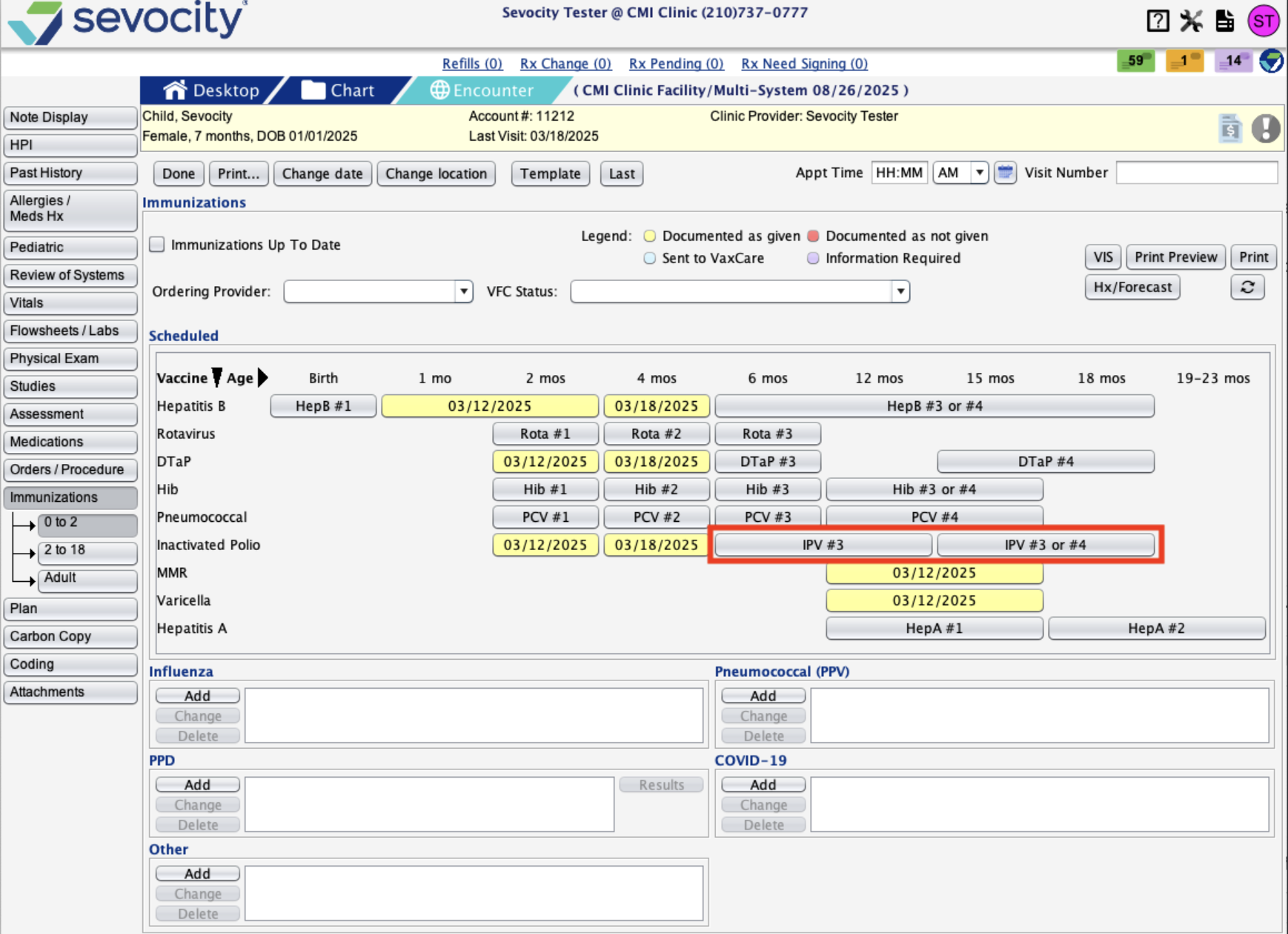This screenshot has height=934, width=1288.
Task: Click the Visit Number input field
Action: click(1196, 173)
